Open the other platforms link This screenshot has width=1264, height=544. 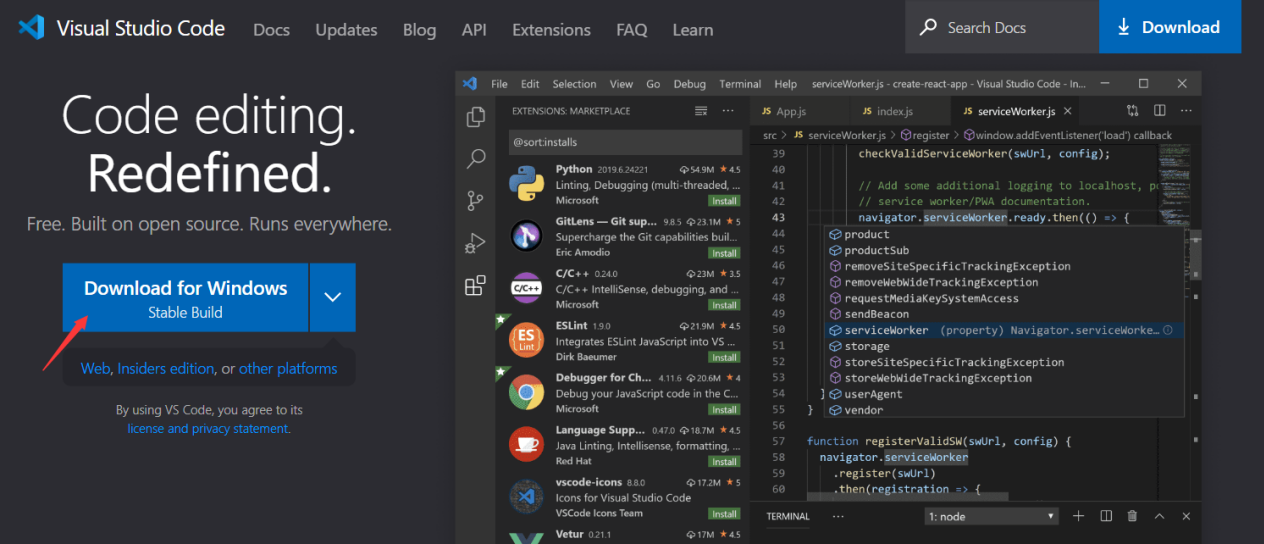point(288,368)
